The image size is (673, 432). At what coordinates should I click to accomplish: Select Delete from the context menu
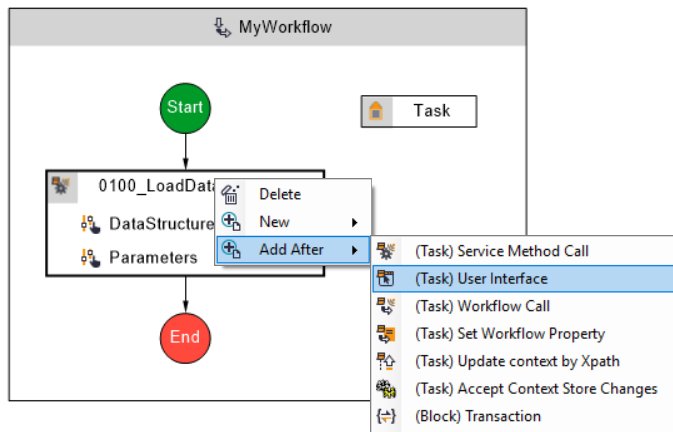click(x=280, y=194)
